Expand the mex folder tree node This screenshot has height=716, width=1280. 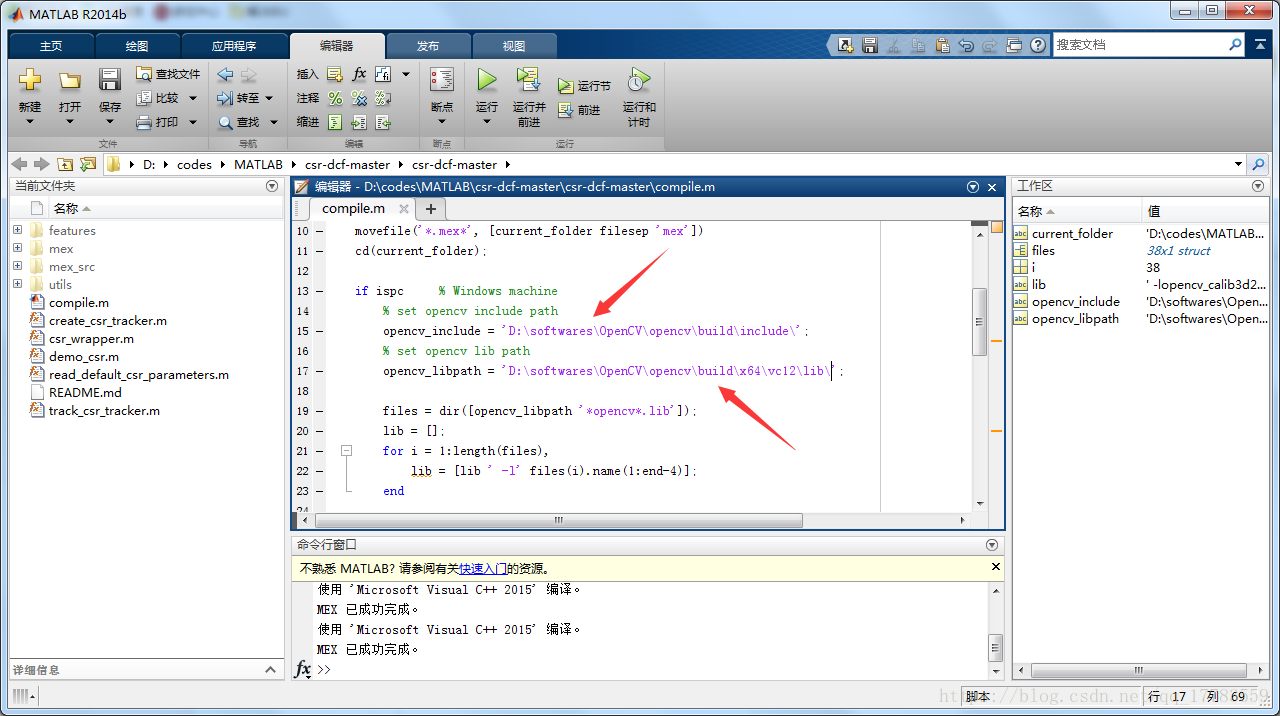(18, 248)
